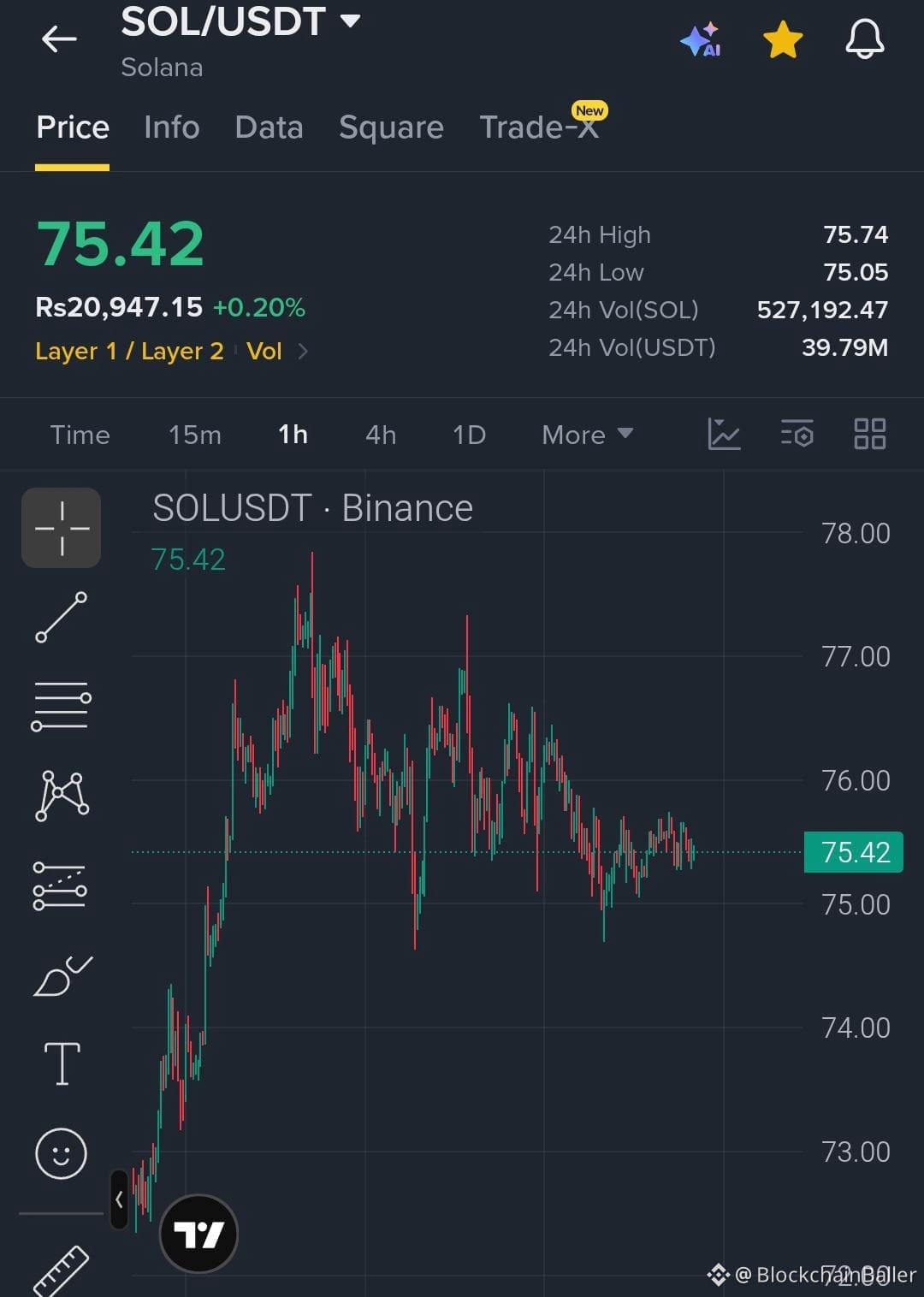
Task: Click the 74.00 price axis label
Action: click(x=856, y=1028)
